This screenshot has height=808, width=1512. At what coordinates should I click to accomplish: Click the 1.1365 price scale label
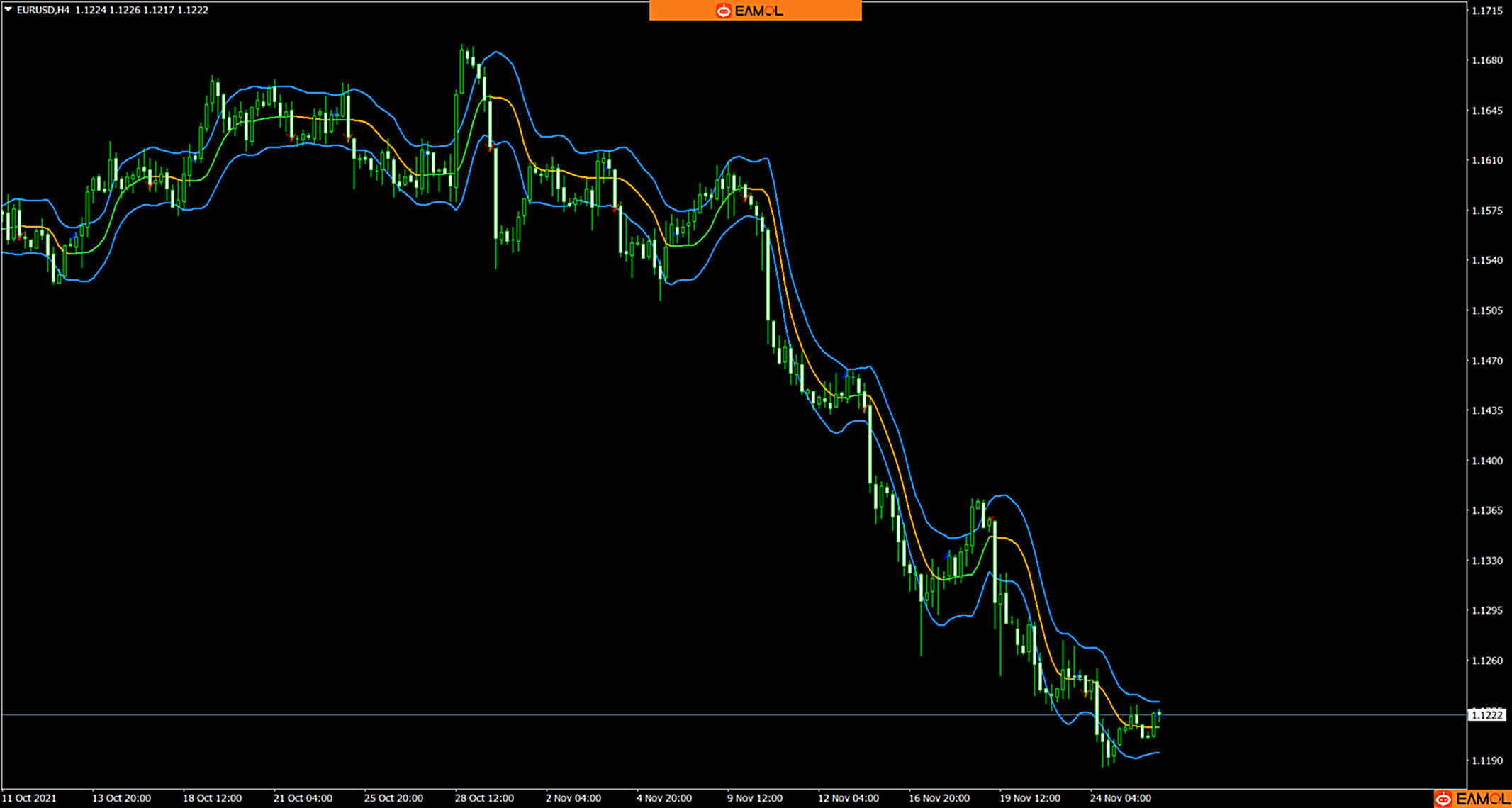1487,510
